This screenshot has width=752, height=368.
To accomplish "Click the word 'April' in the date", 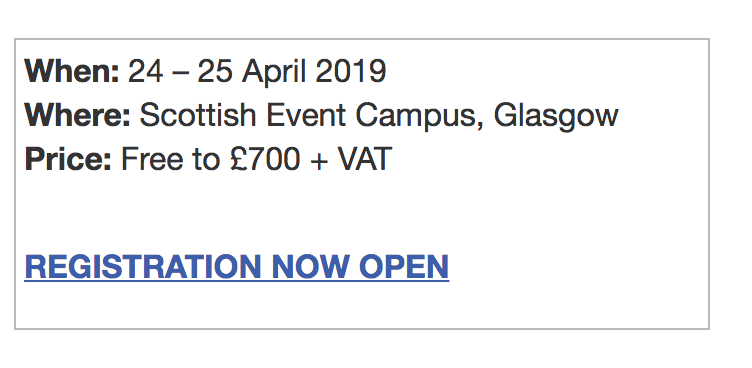I will pyautogui.click(x=273, y=72).
